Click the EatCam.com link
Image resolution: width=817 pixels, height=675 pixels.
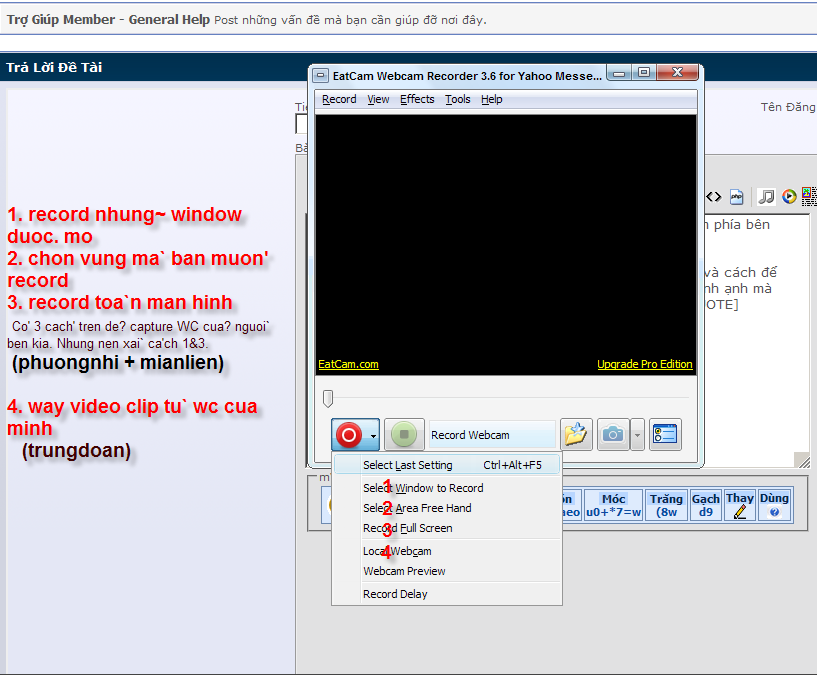coord(348,364)
